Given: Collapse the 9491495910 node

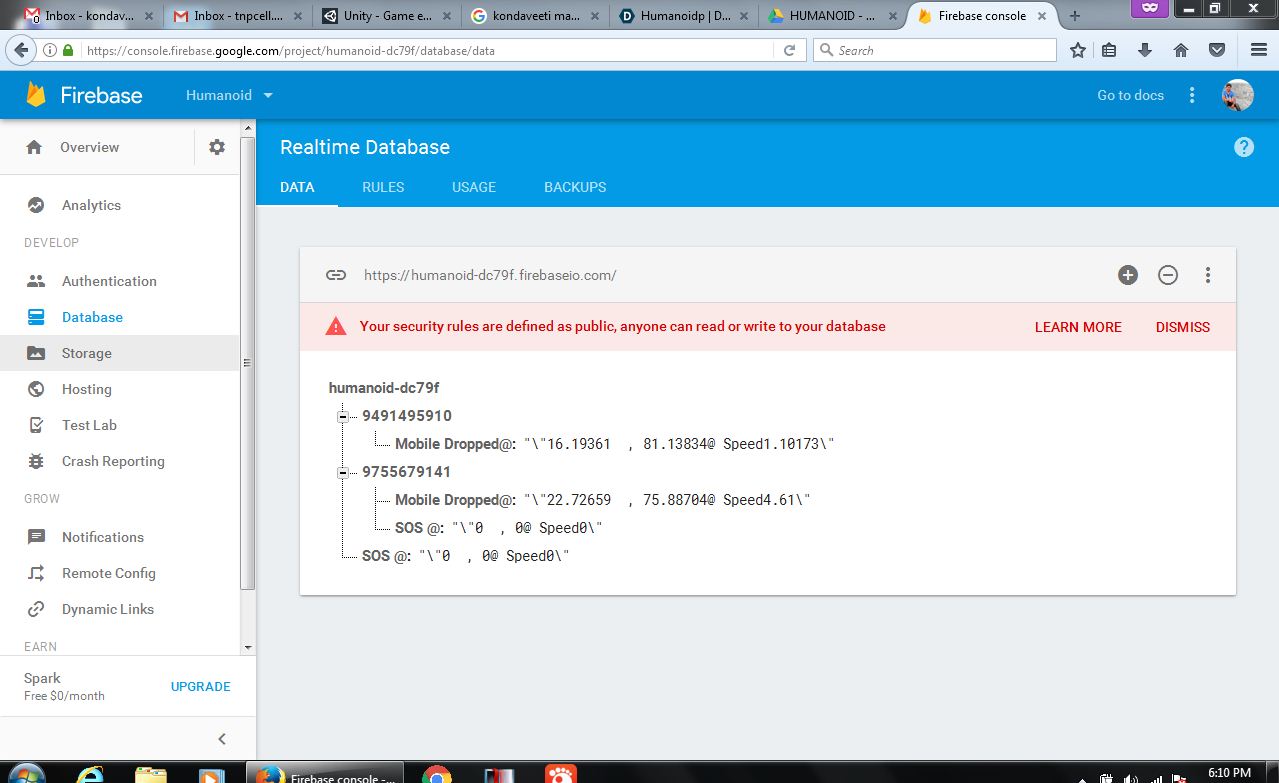Looking at the screenshot, I should coord(342,416).
